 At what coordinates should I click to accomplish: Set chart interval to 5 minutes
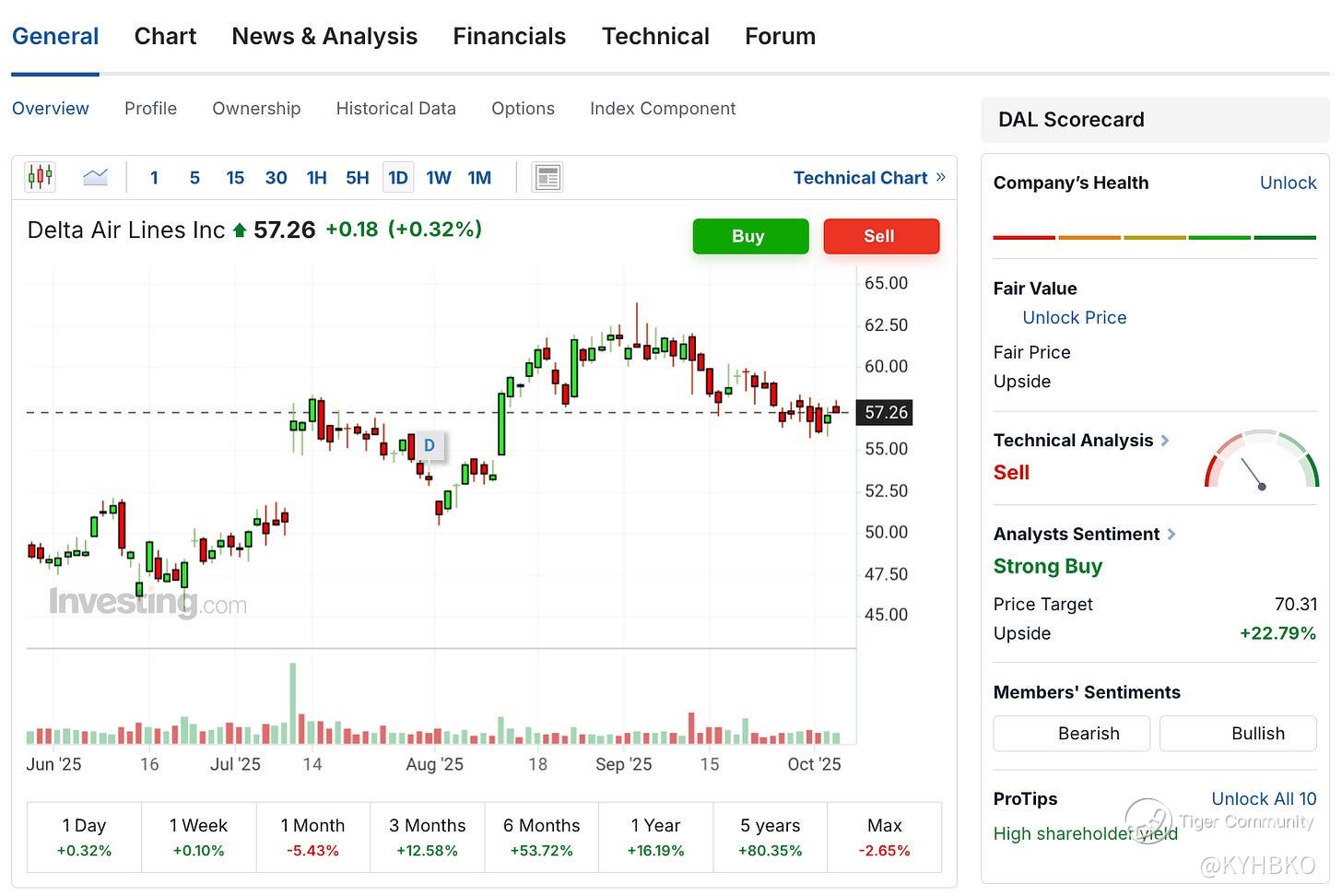pos(194,178)
